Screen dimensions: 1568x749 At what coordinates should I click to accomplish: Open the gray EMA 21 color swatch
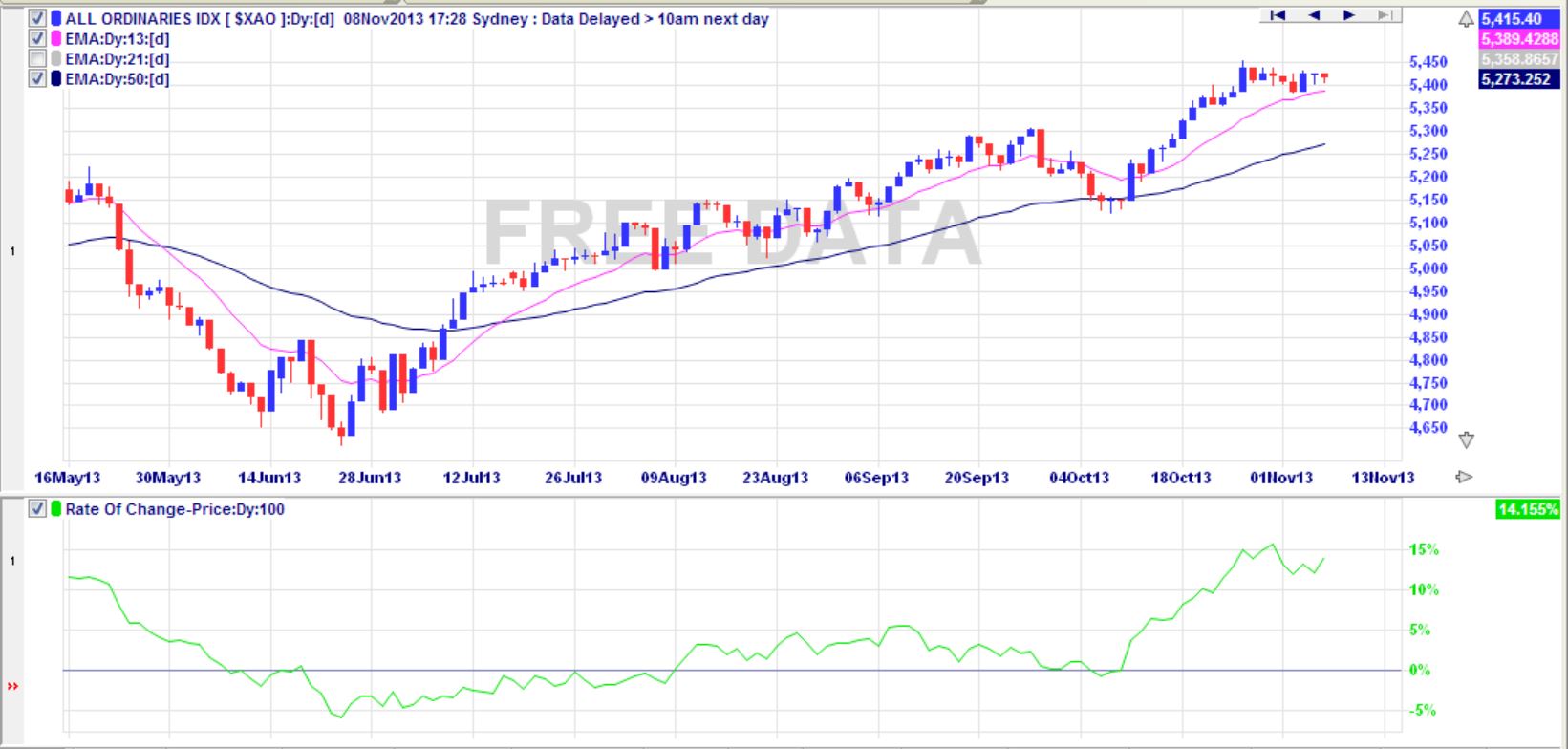coord(56,58)
